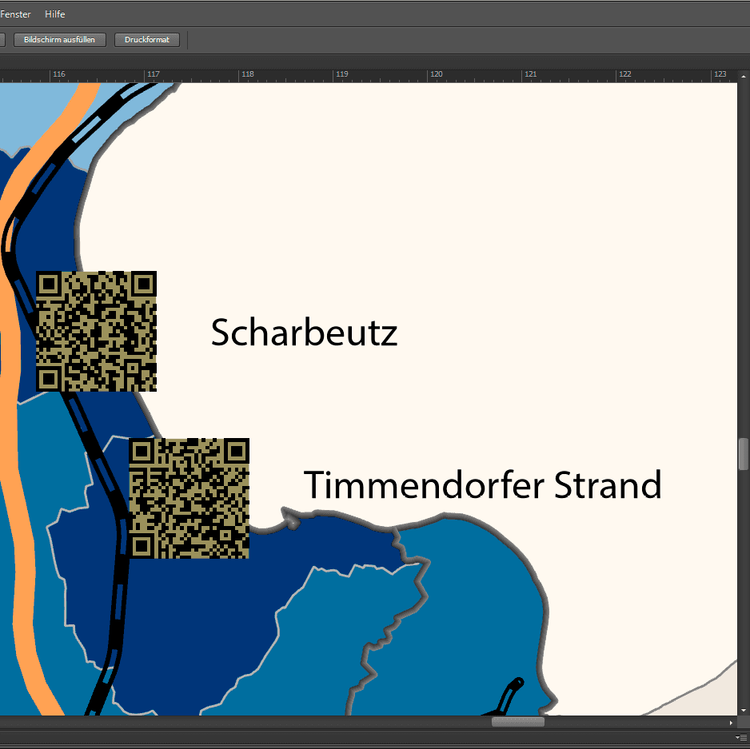The height and width of the screenshot is (749, 750).
Task: Select the QR code beside Timmendorfer Strand
Action: (189, 498)
